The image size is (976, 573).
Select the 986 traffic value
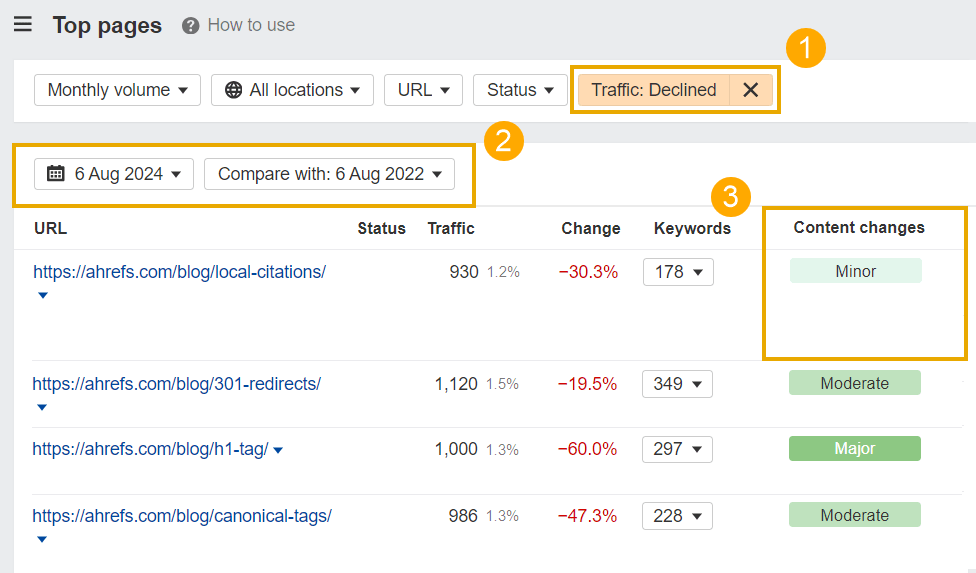[x=463, y=516]
